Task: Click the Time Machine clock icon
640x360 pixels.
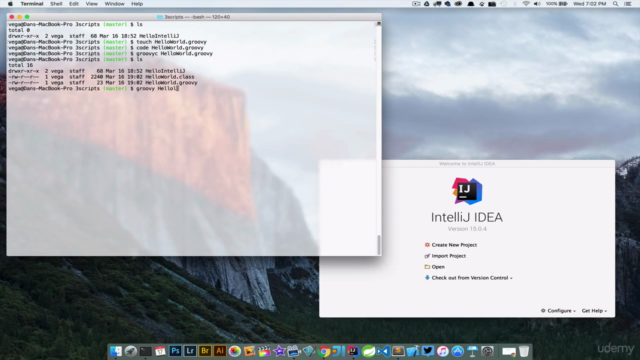Action: (x=504, y=4)
